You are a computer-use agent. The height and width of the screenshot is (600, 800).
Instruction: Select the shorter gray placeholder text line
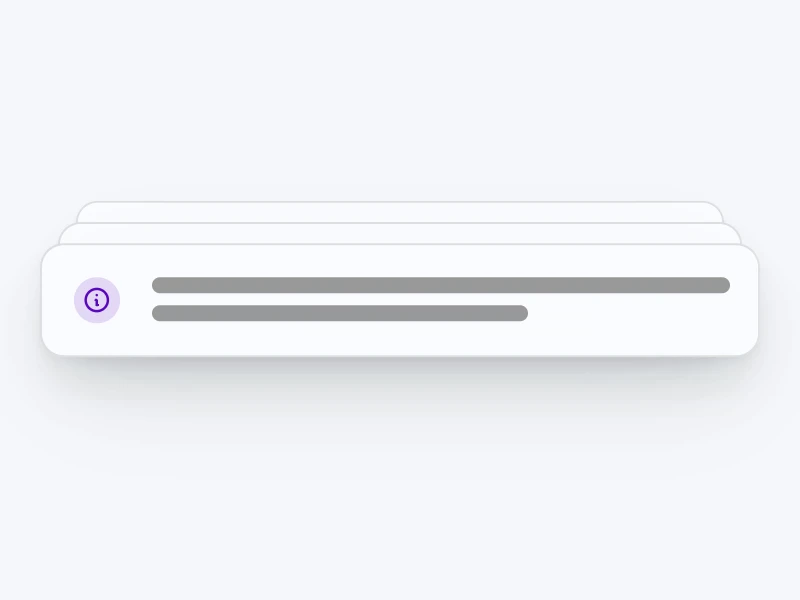coord(340,313)
